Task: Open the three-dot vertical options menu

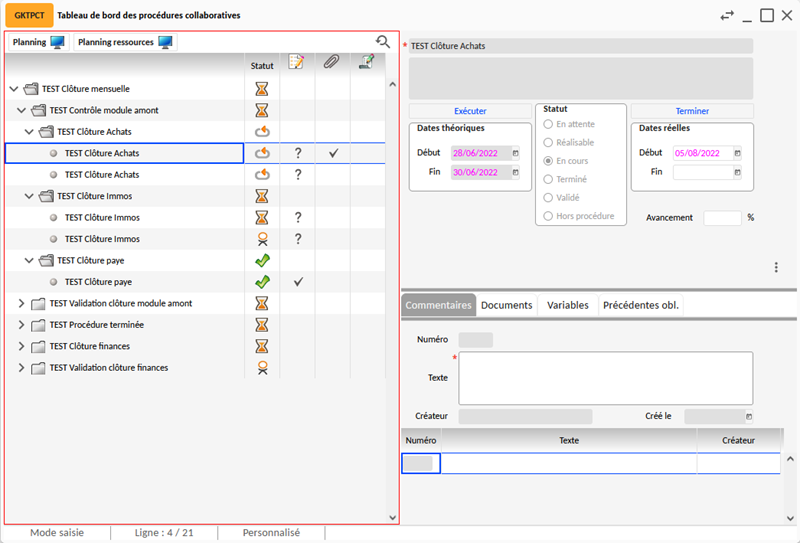Action: pos(776,267)
